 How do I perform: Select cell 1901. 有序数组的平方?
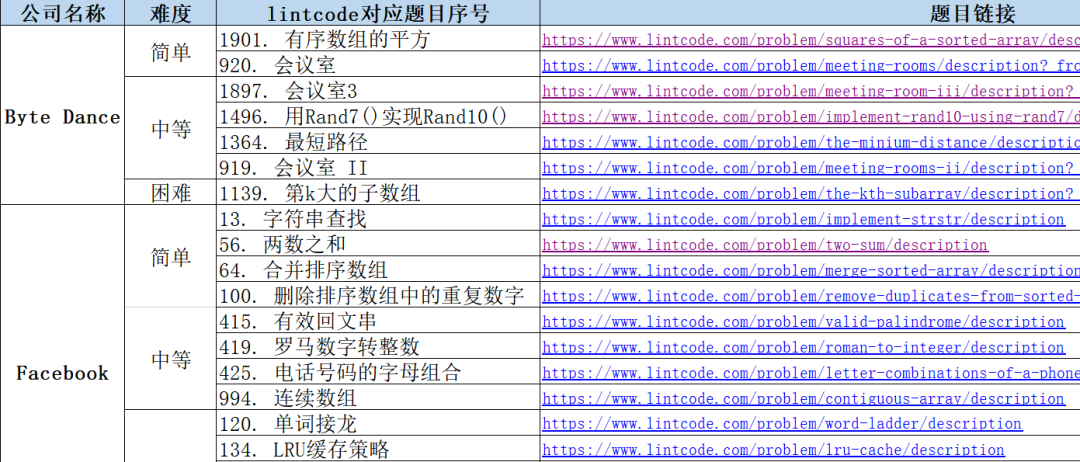click(x=378, y=40)
